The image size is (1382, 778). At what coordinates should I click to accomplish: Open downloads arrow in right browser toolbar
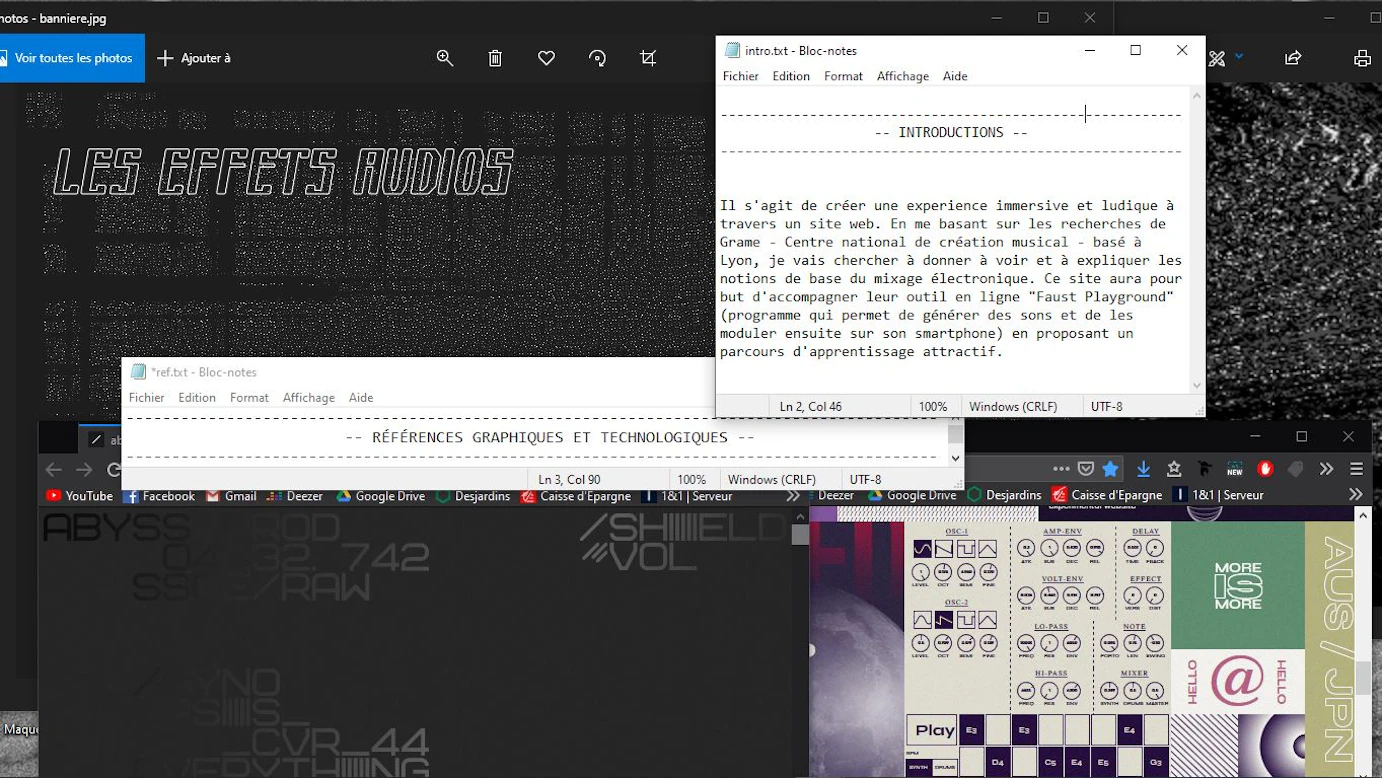click(1143, 468)
